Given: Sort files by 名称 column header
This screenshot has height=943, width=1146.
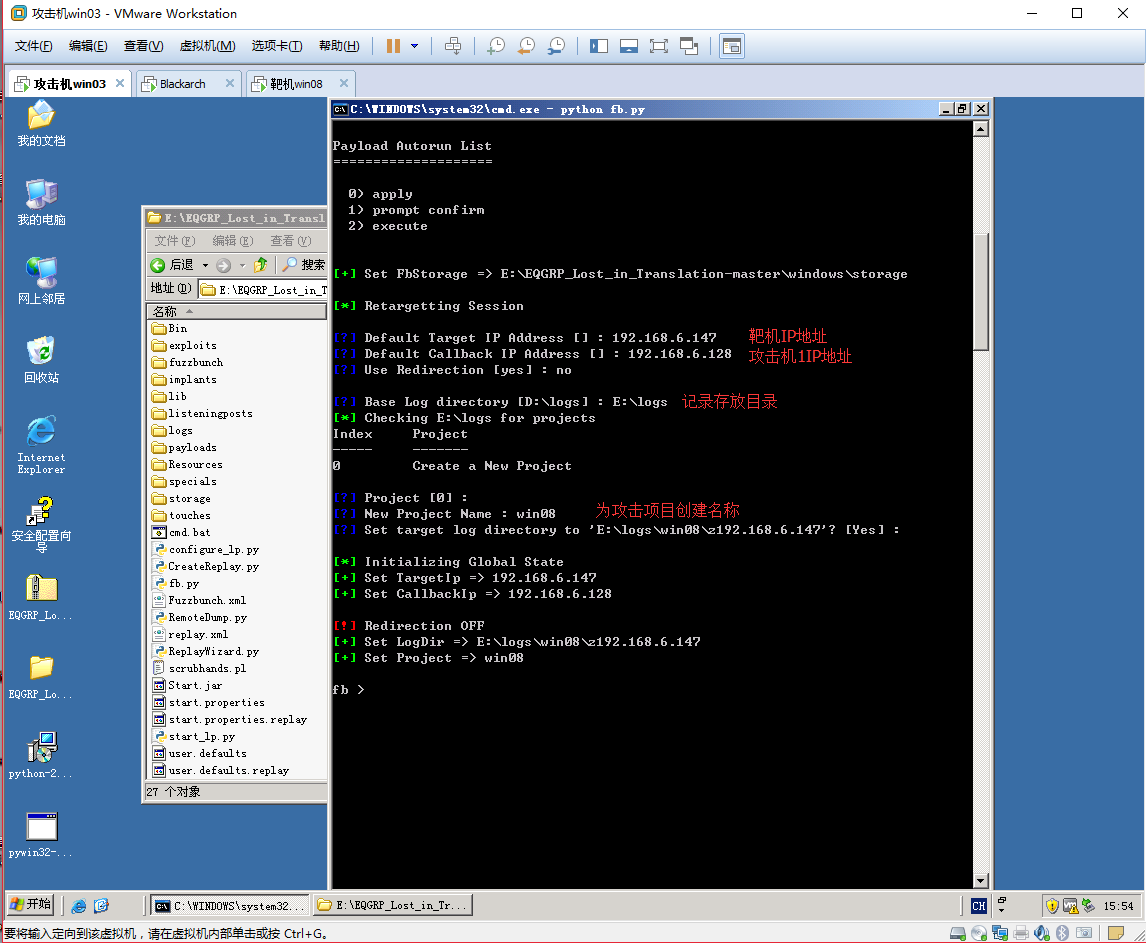Looking at the screenshot, I should click(x=236, y=311).
